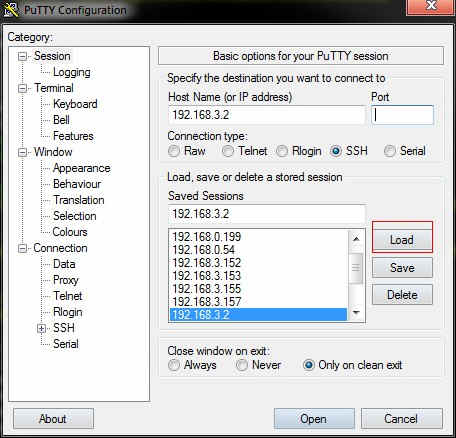Focus the Port input field

coord(402,115)
